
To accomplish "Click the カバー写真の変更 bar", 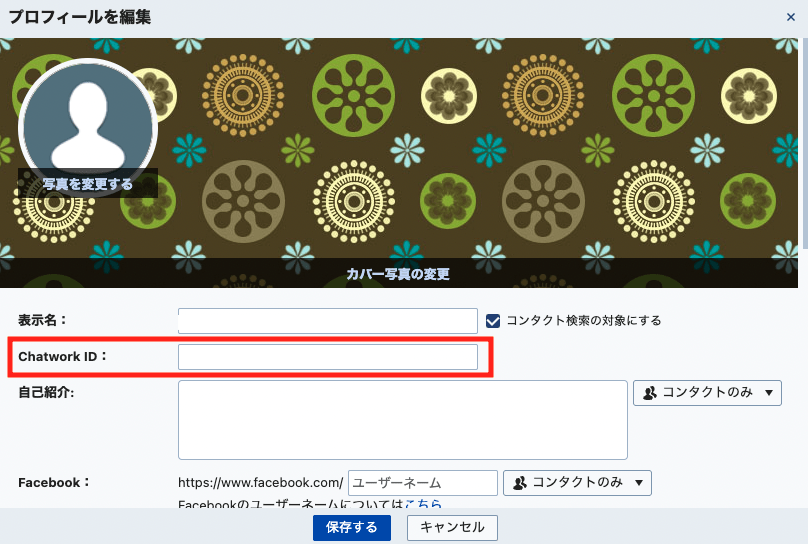I will (398, 274).
